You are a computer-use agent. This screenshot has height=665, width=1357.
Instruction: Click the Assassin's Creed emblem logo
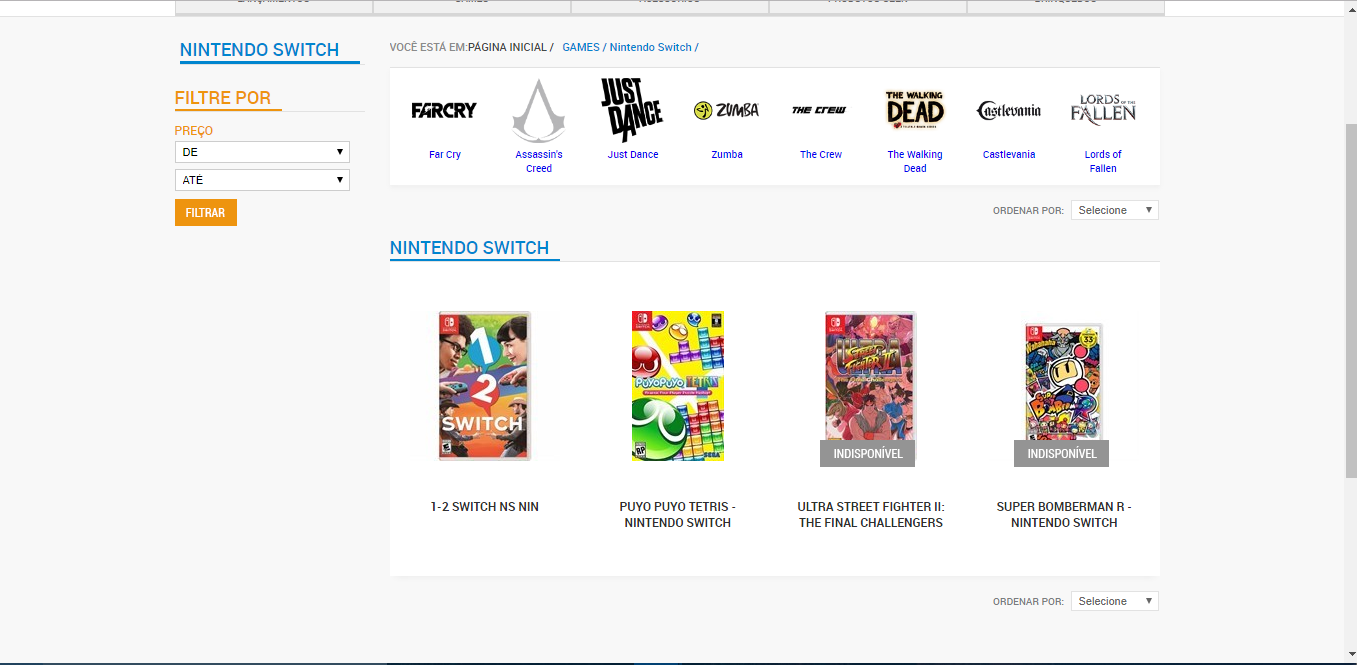pos(539,110)
